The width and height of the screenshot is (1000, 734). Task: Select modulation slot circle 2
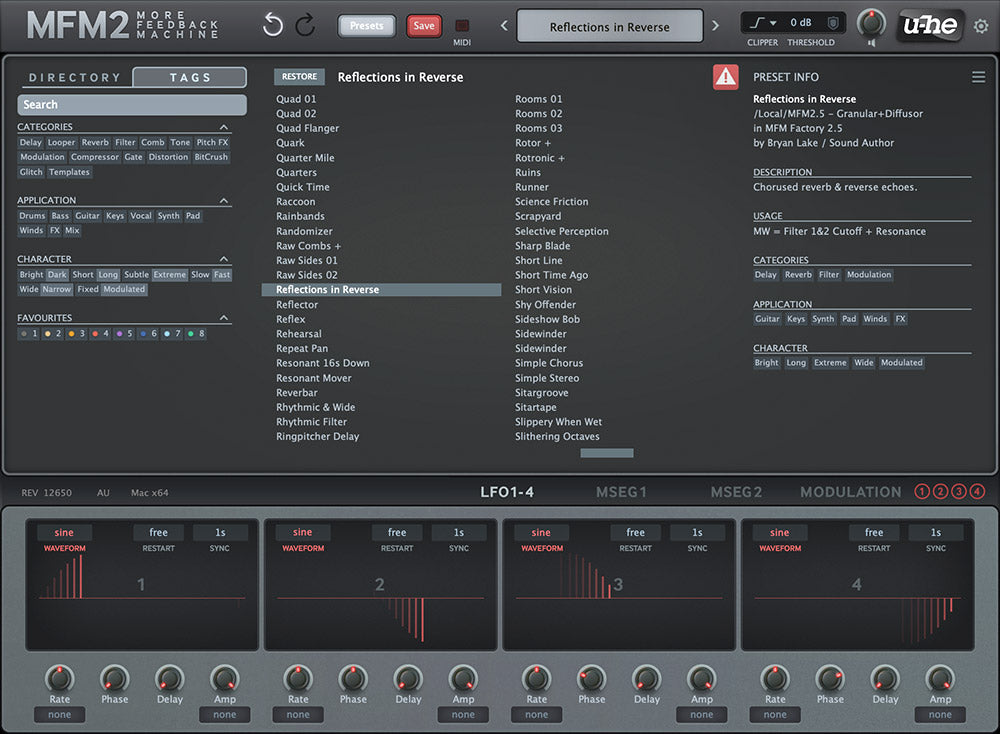tap(941, 492)
